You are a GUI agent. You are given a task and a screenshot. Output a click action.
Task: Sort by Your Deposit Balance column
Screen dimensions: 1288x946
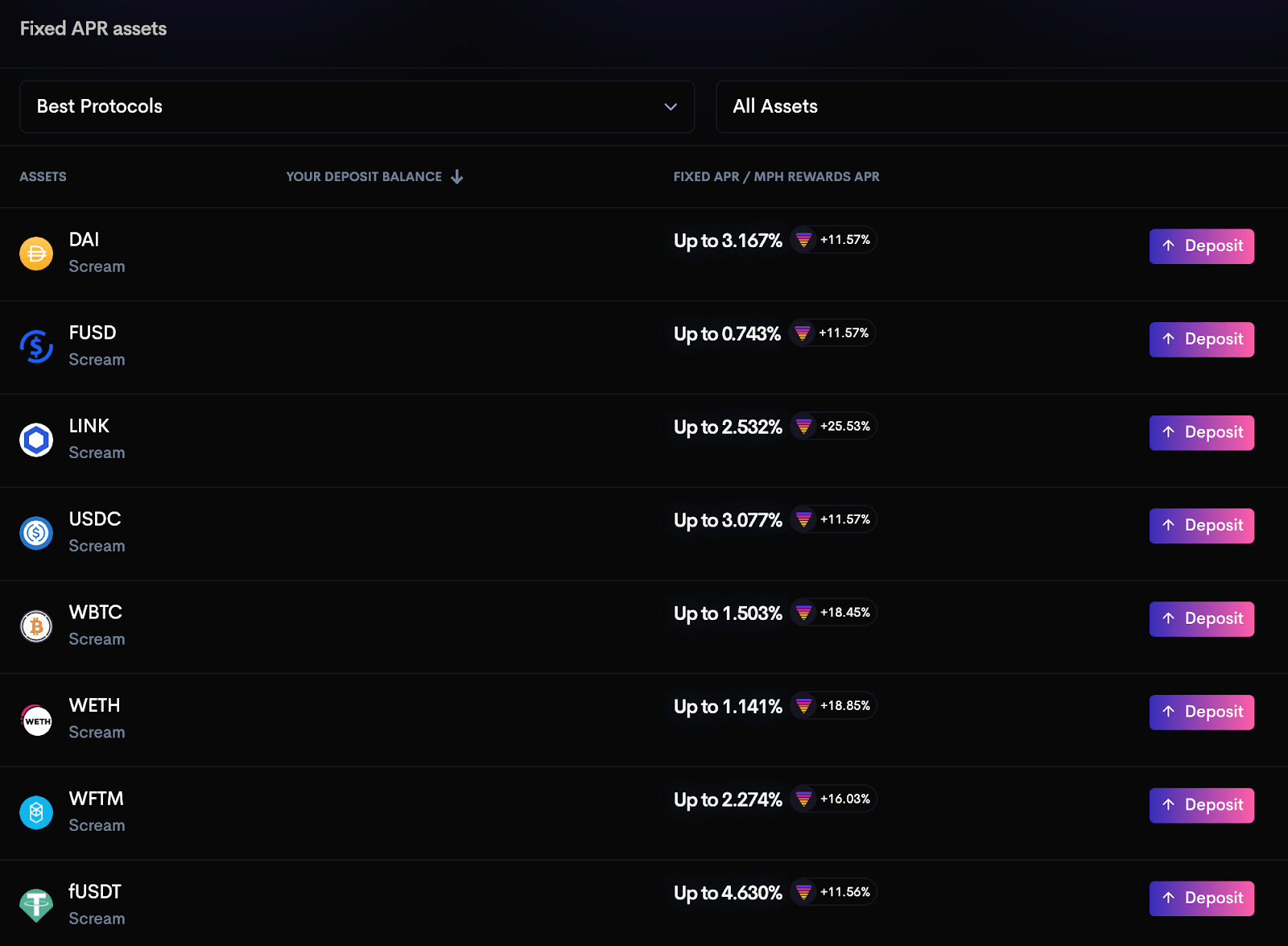pos(374,176)
